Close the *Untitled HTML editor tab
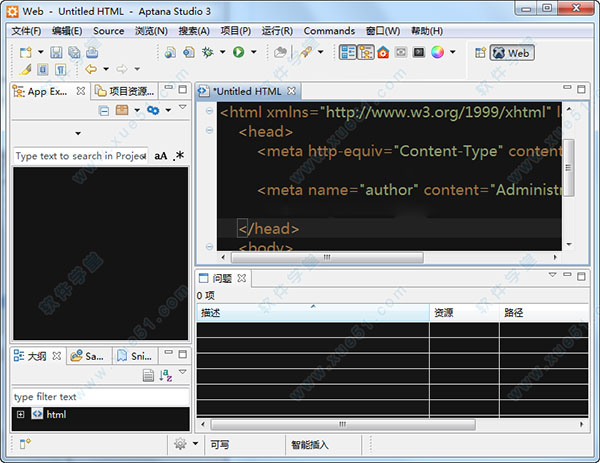 coord(292,91)
